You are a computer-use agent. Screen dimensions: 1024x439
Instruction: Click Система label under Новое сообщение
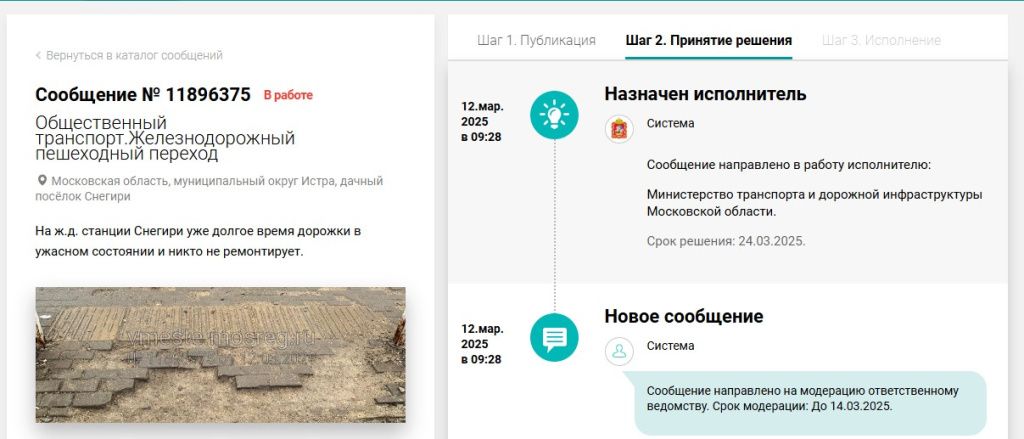(671, 346)
